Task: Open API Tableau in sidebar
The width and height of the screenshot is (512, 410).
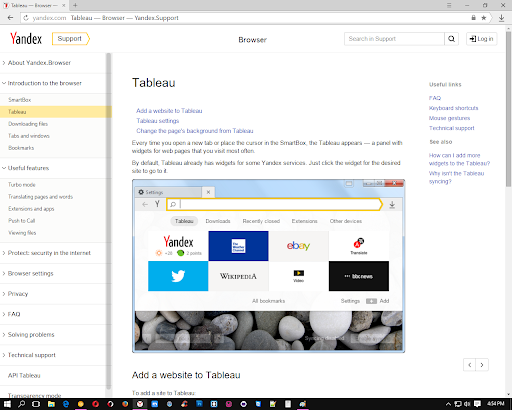Action: tap(24, 375)
